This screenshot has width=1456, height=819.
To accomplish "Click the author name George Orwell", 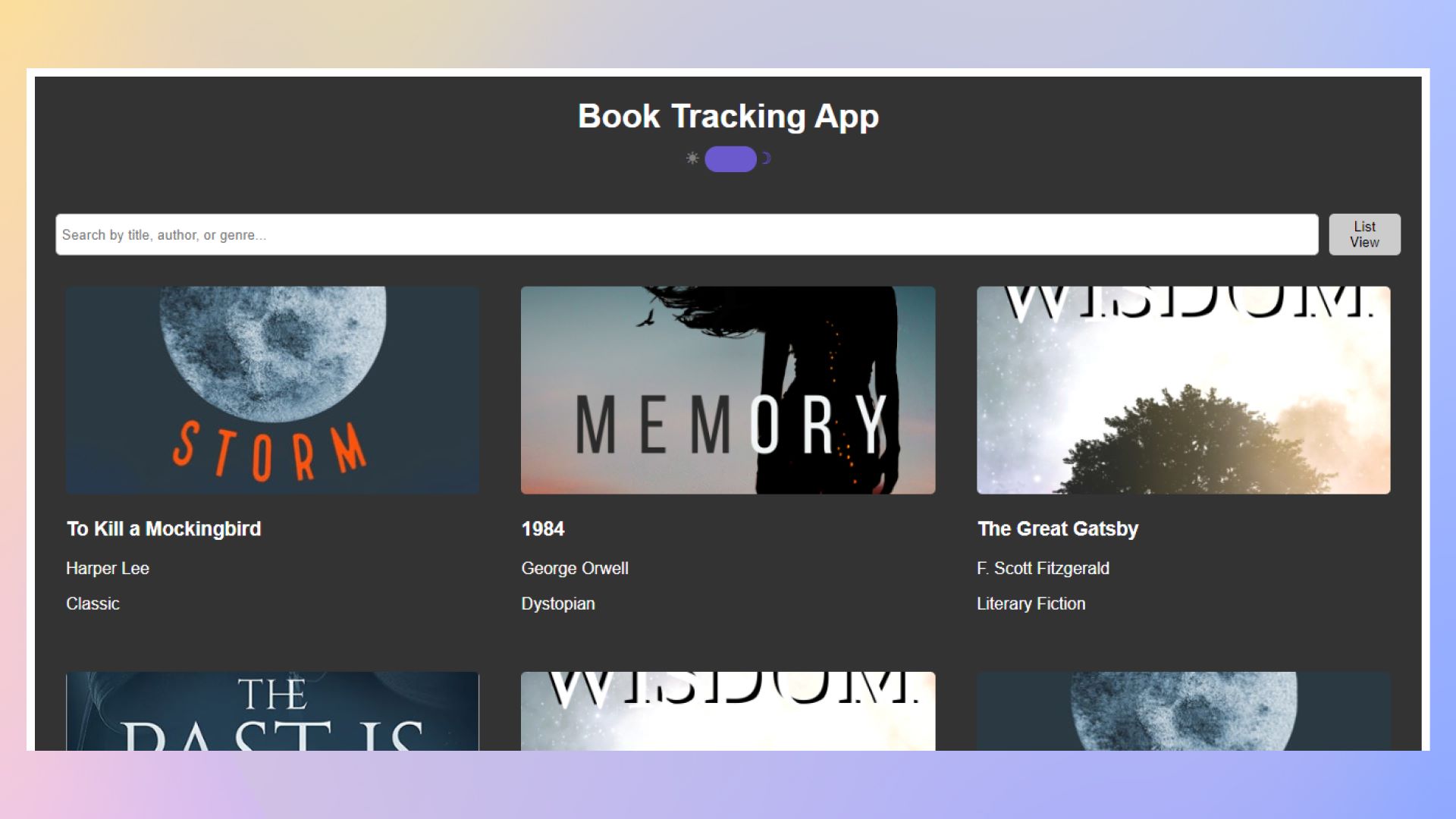I will pos(575,568).
